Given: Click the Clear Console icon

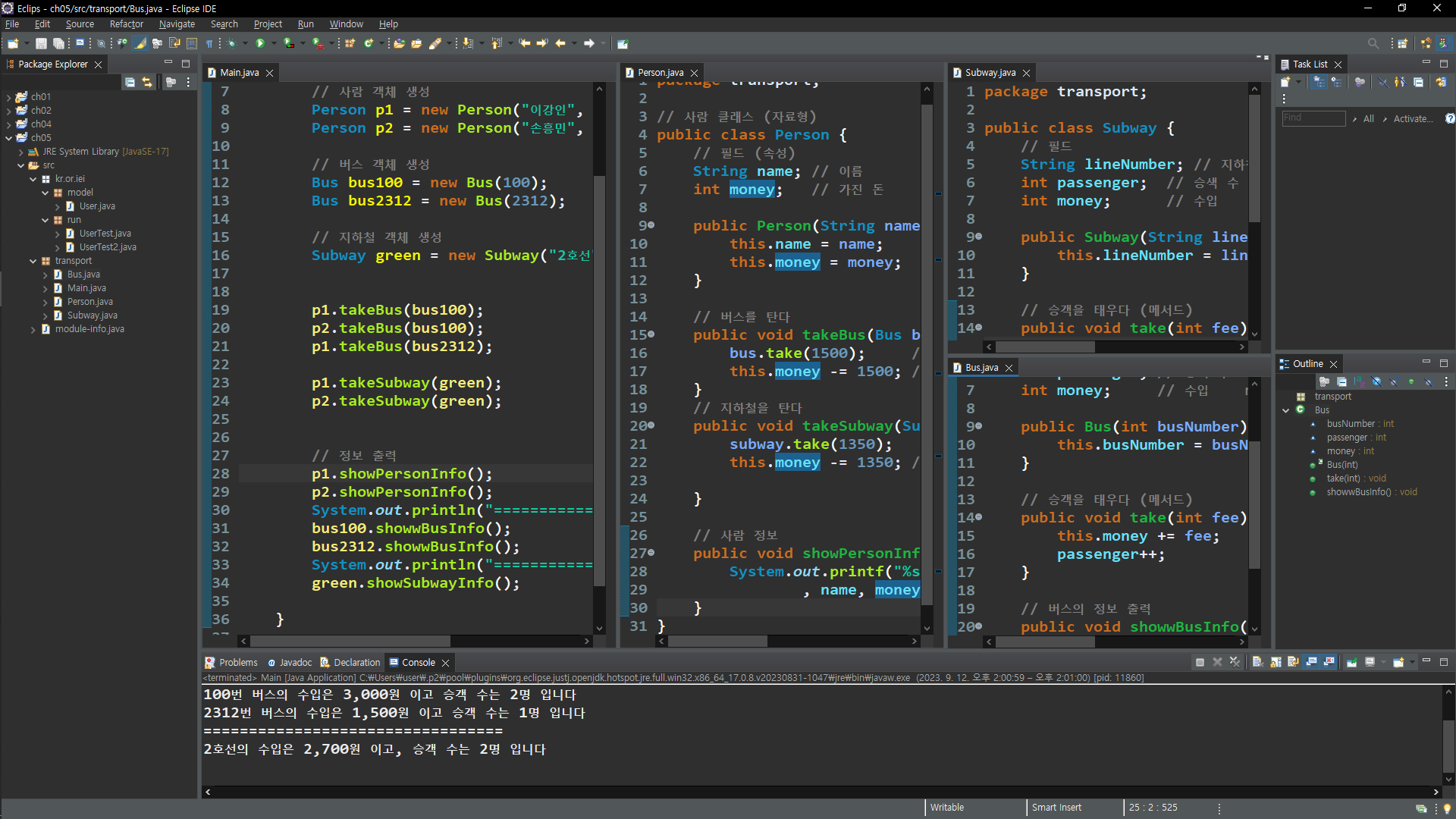Looking at the screenshot, I should pos(1257,662).
